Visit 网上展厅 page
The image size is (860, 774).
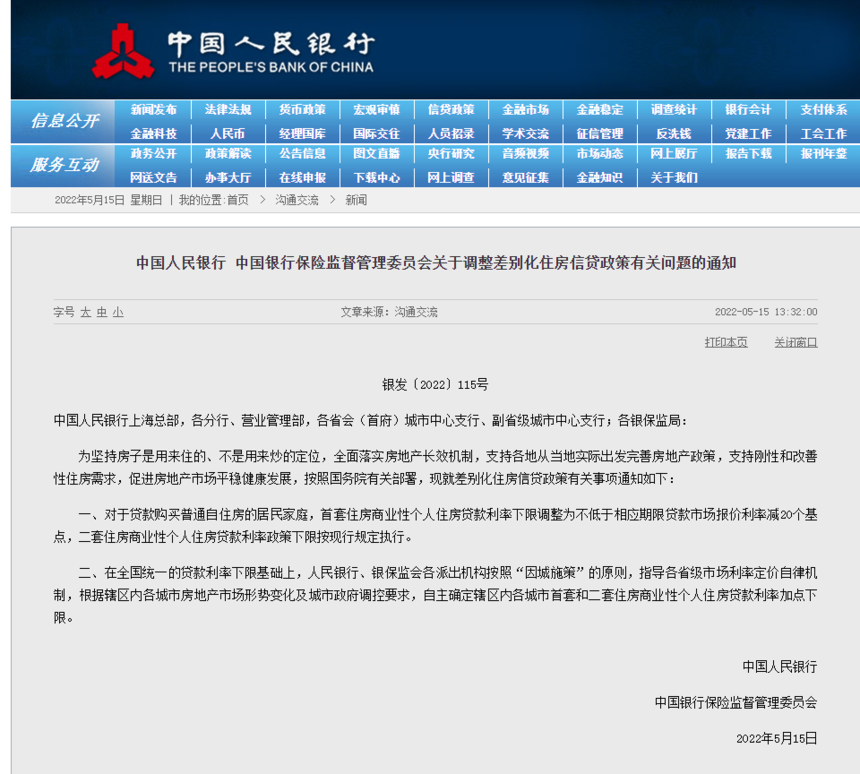pos(674,154)
